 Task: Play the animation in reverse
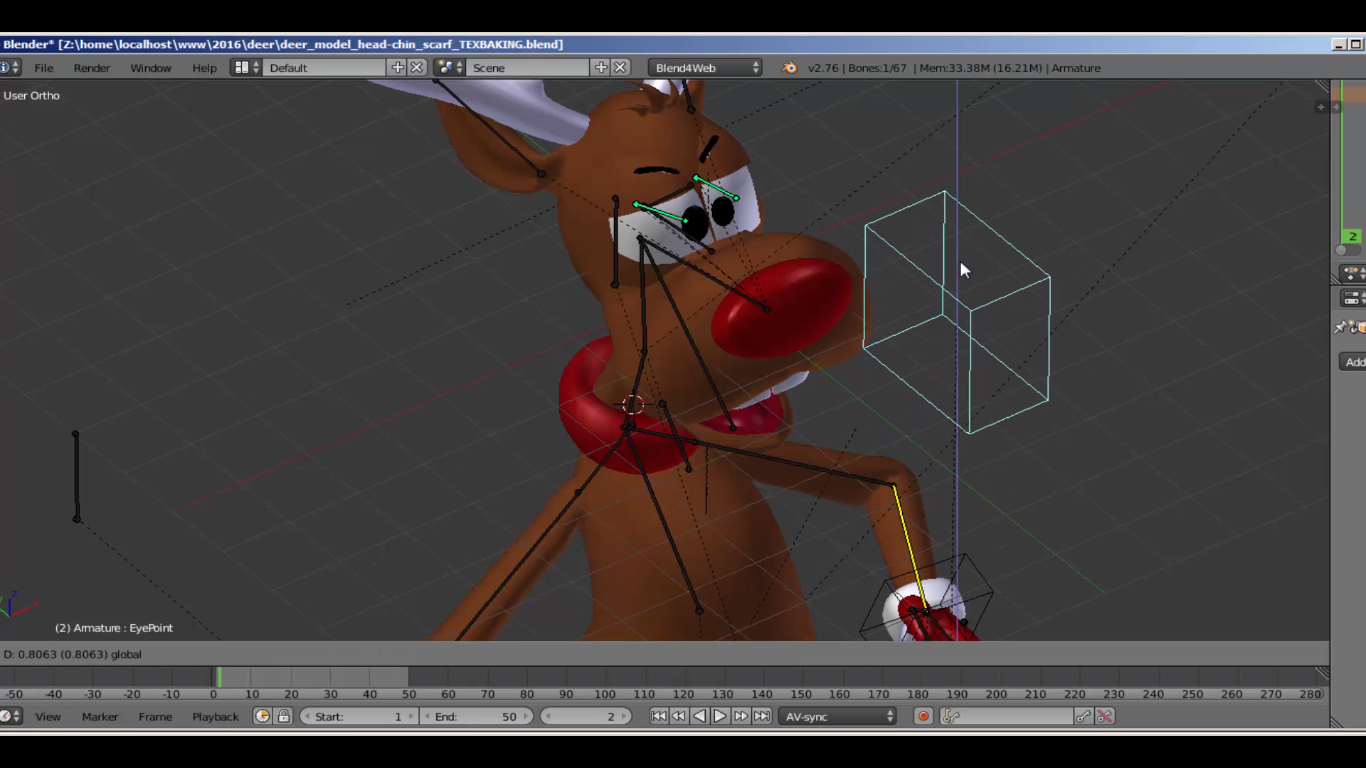pos(699,716)
